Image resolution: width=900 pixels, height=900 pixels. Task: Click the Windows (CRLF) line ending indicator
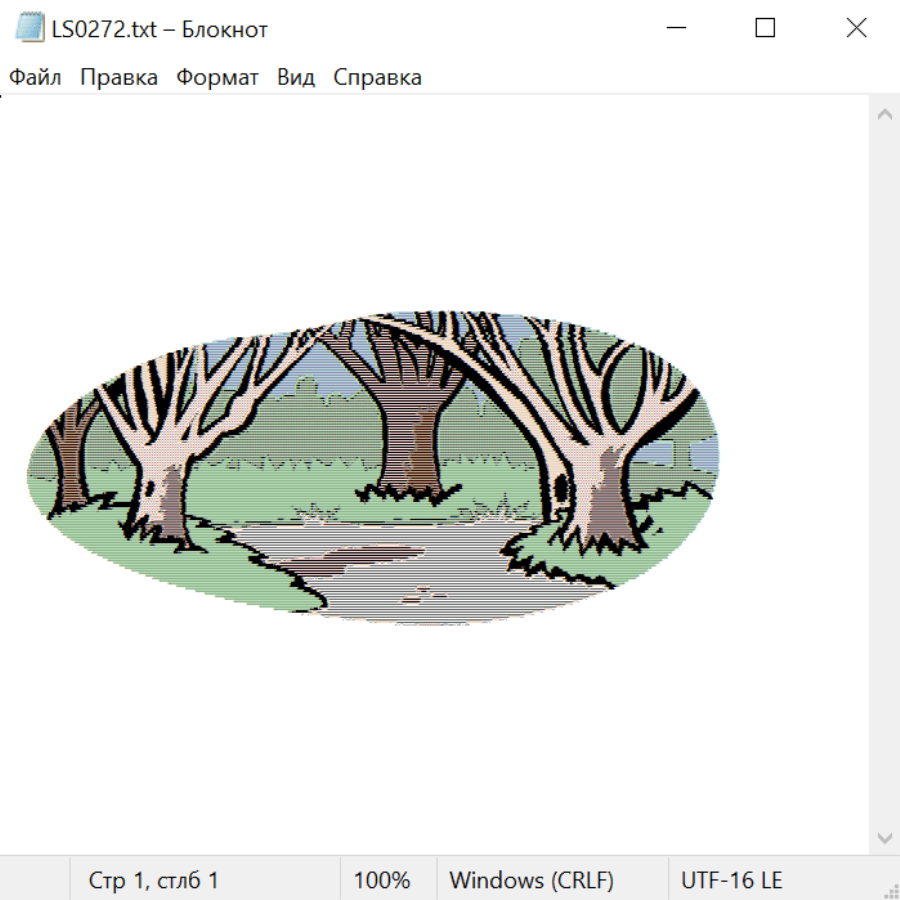(531, 880)
